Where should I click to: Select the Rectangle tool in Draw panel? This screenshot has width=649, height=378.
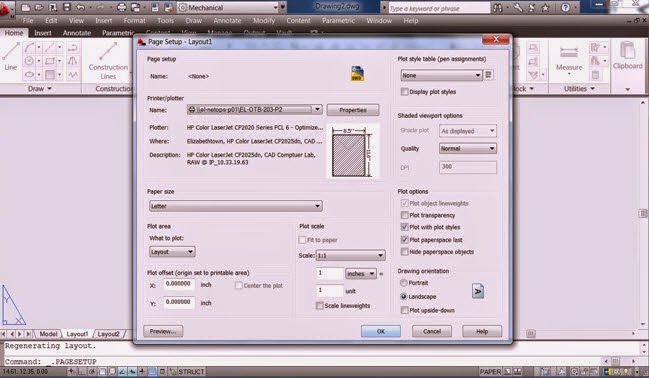(x=50, y=61)
